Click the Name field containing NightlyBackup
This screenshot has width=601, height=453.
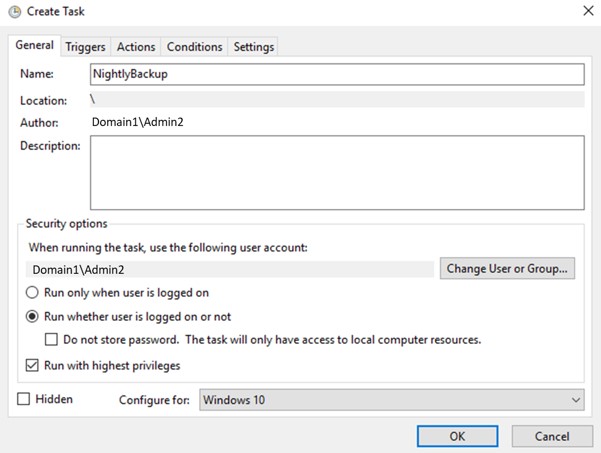click(337, 74)
